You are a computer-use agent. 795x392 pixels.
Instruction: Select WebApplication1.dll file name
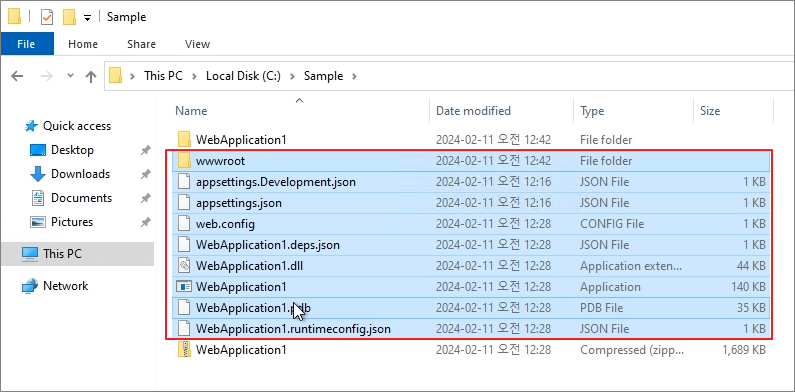point(249,266)
